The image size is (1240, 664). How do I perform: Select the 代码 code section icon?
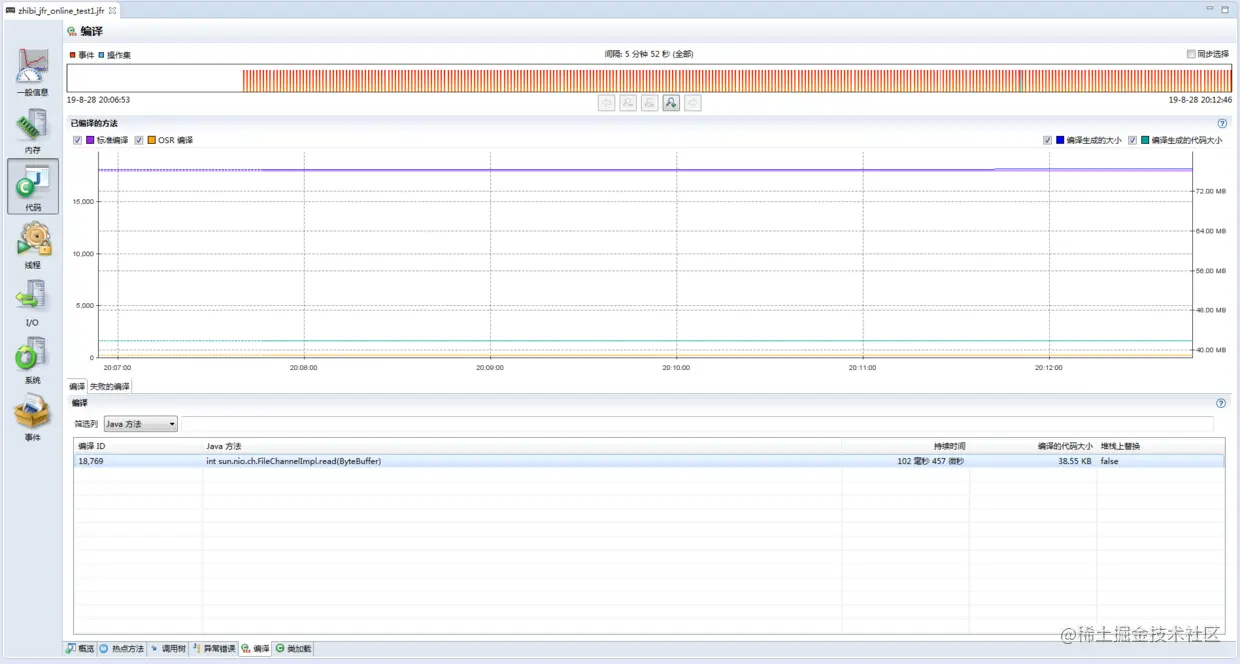[32, 186]
